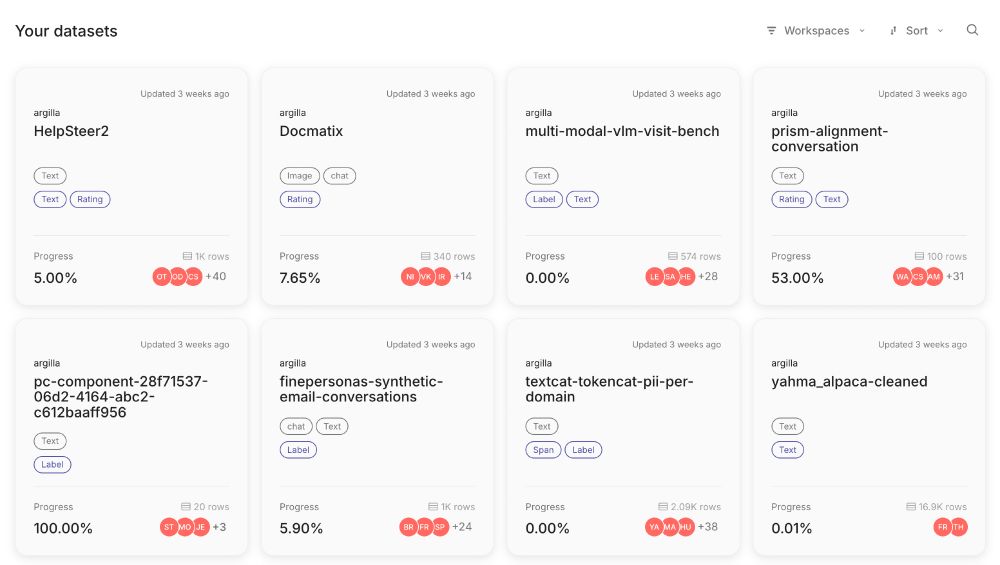Click the Rating tag on Docmatix card
The image size is (1000, 565).
pyautogui.click(x=300, y=199)
